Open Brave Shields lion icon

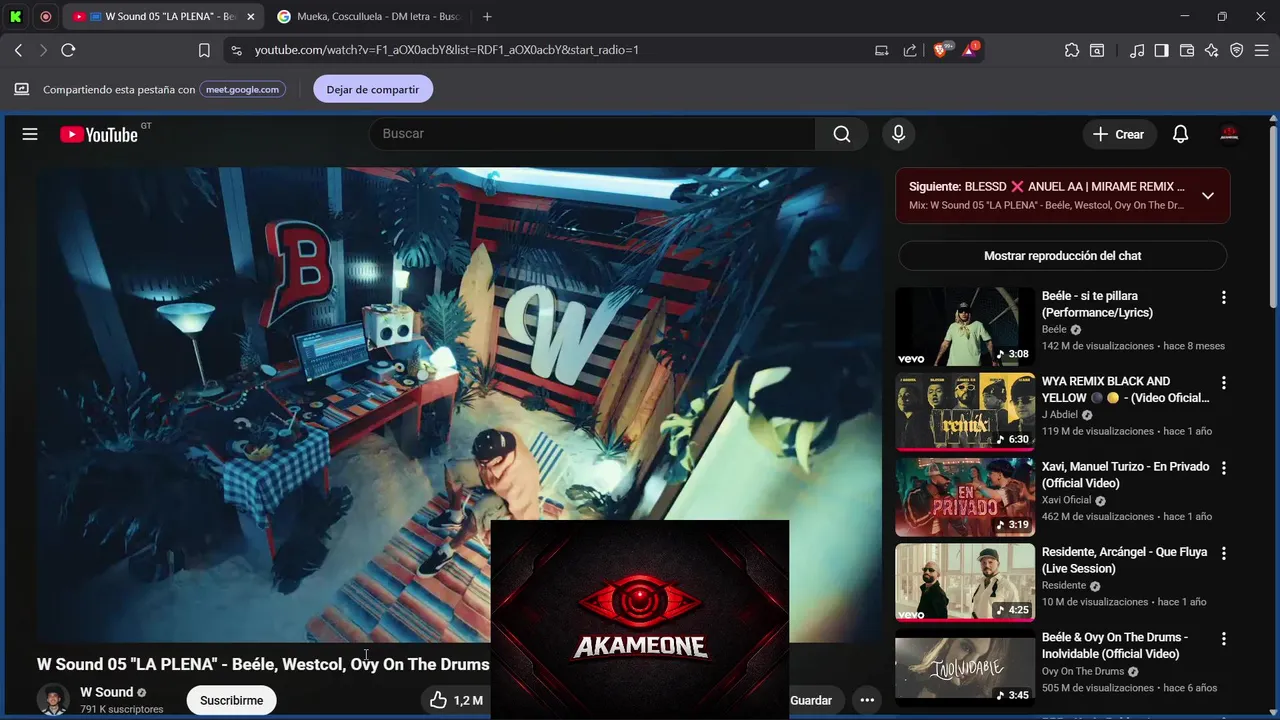(941, 50)
